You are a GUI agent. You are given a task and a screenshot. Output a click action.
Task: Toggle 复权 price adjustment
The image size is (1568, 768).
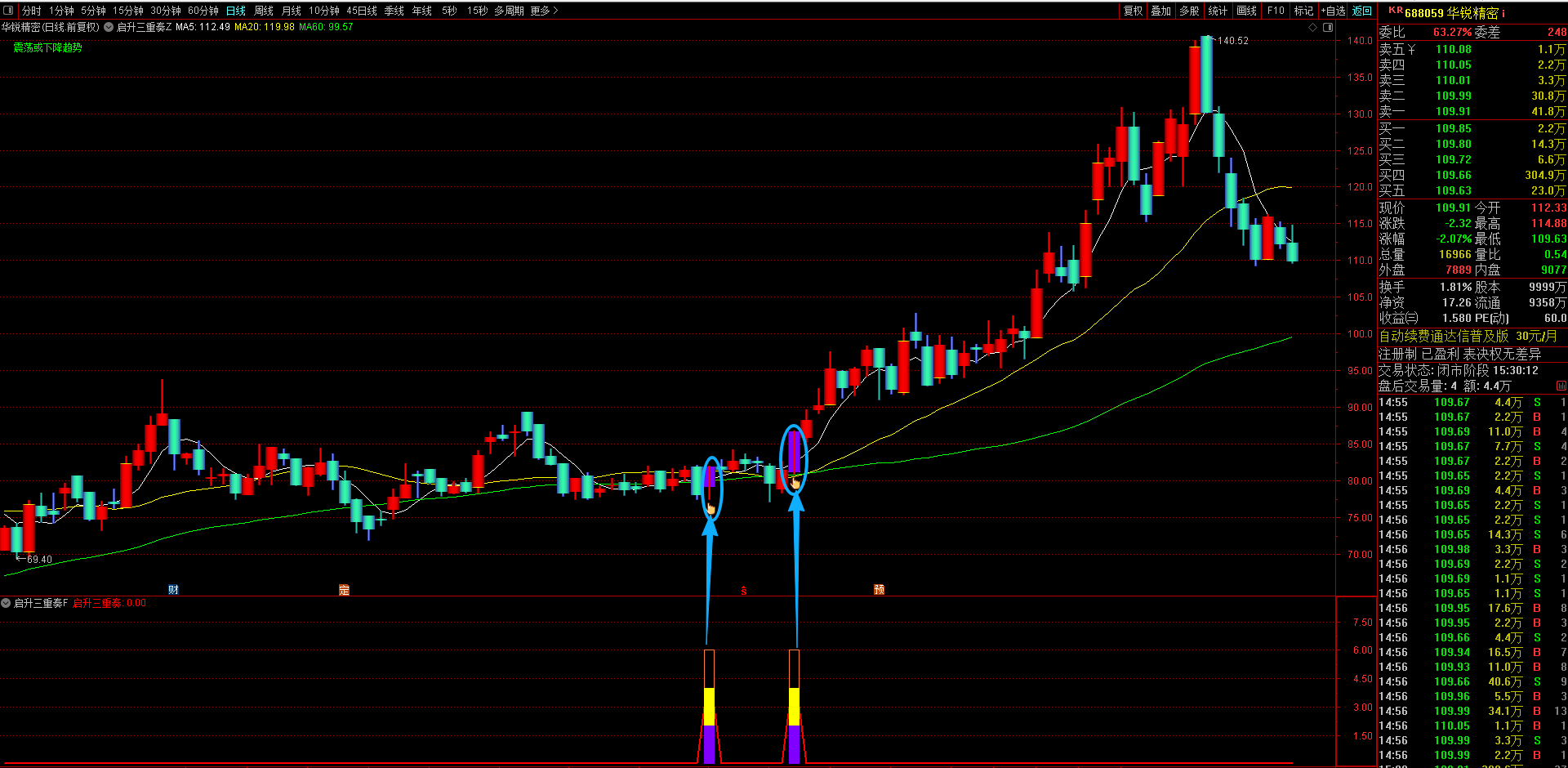click(x=1134, y=11)
